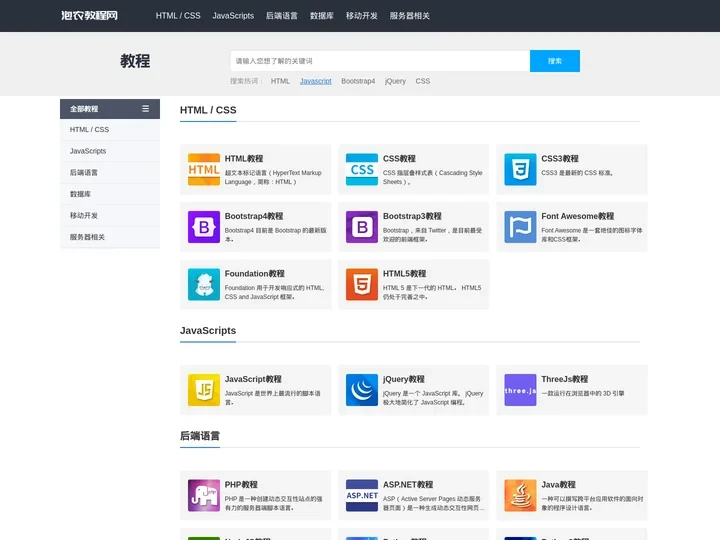Select 后端语言 in sidebar

[x=110, y=173]
